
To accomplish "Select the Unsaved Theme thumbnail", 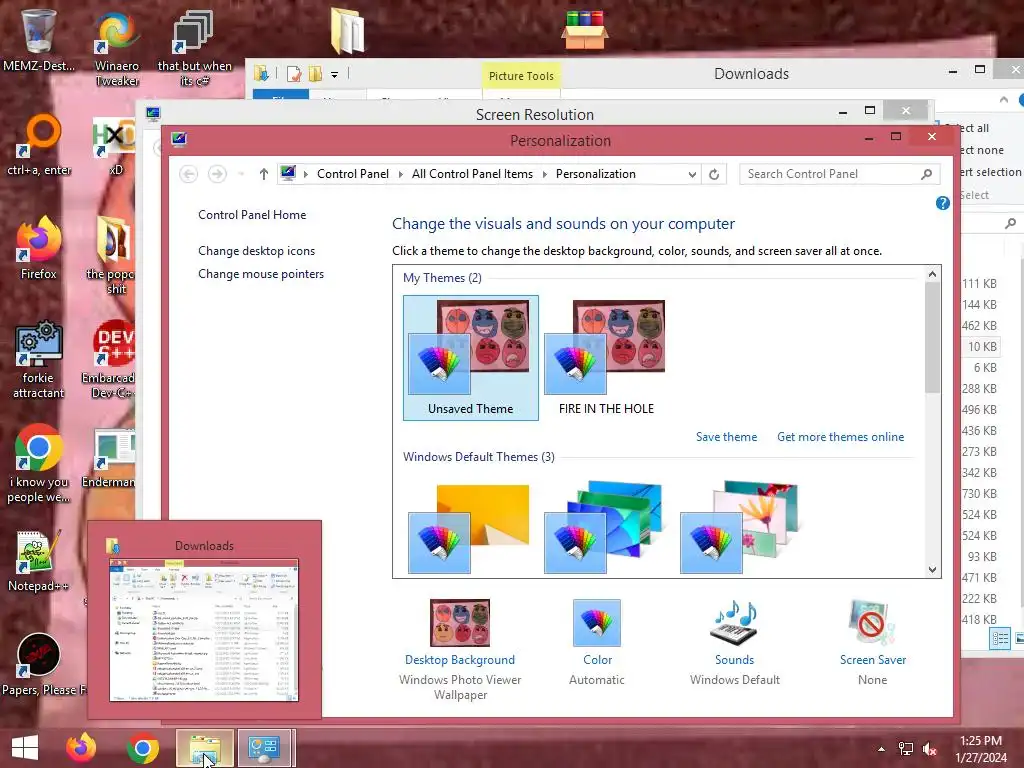I will pyautogui.click(x=470, y=357).
